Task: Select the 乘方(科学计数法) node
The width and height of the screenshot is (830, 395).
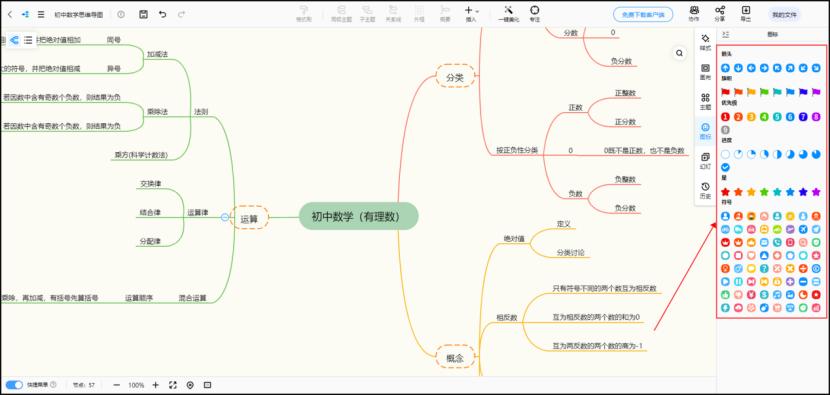Action: pos(141,155)
